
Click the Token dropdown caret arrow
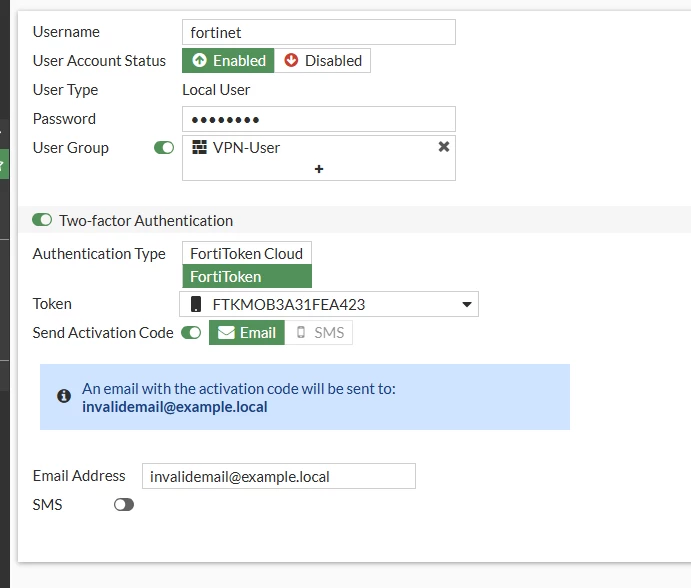(467, 304)
